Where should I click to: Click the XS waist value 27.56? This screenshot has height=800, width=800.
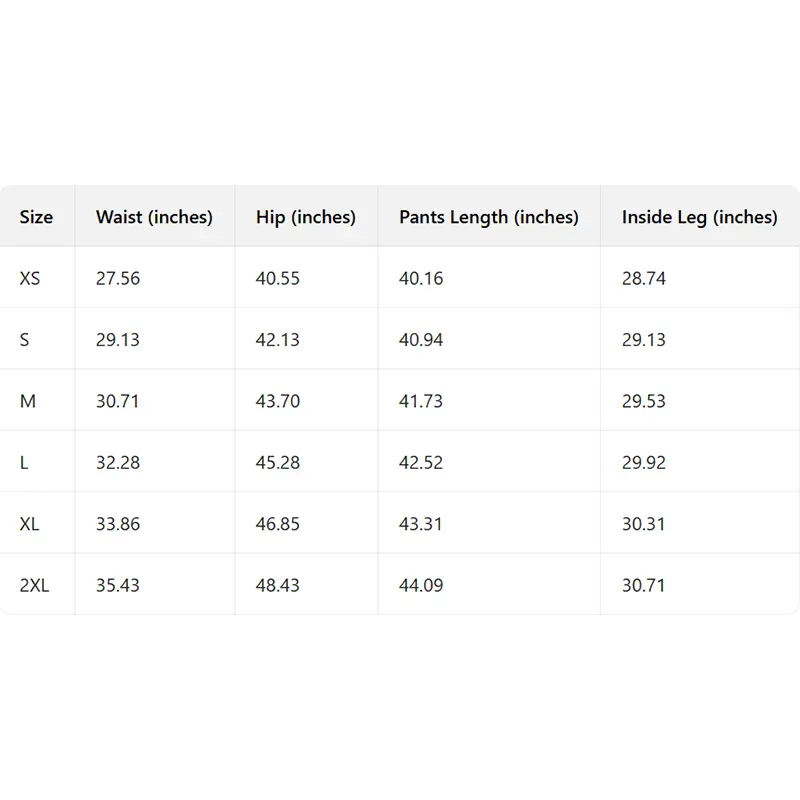pos(118,278)
